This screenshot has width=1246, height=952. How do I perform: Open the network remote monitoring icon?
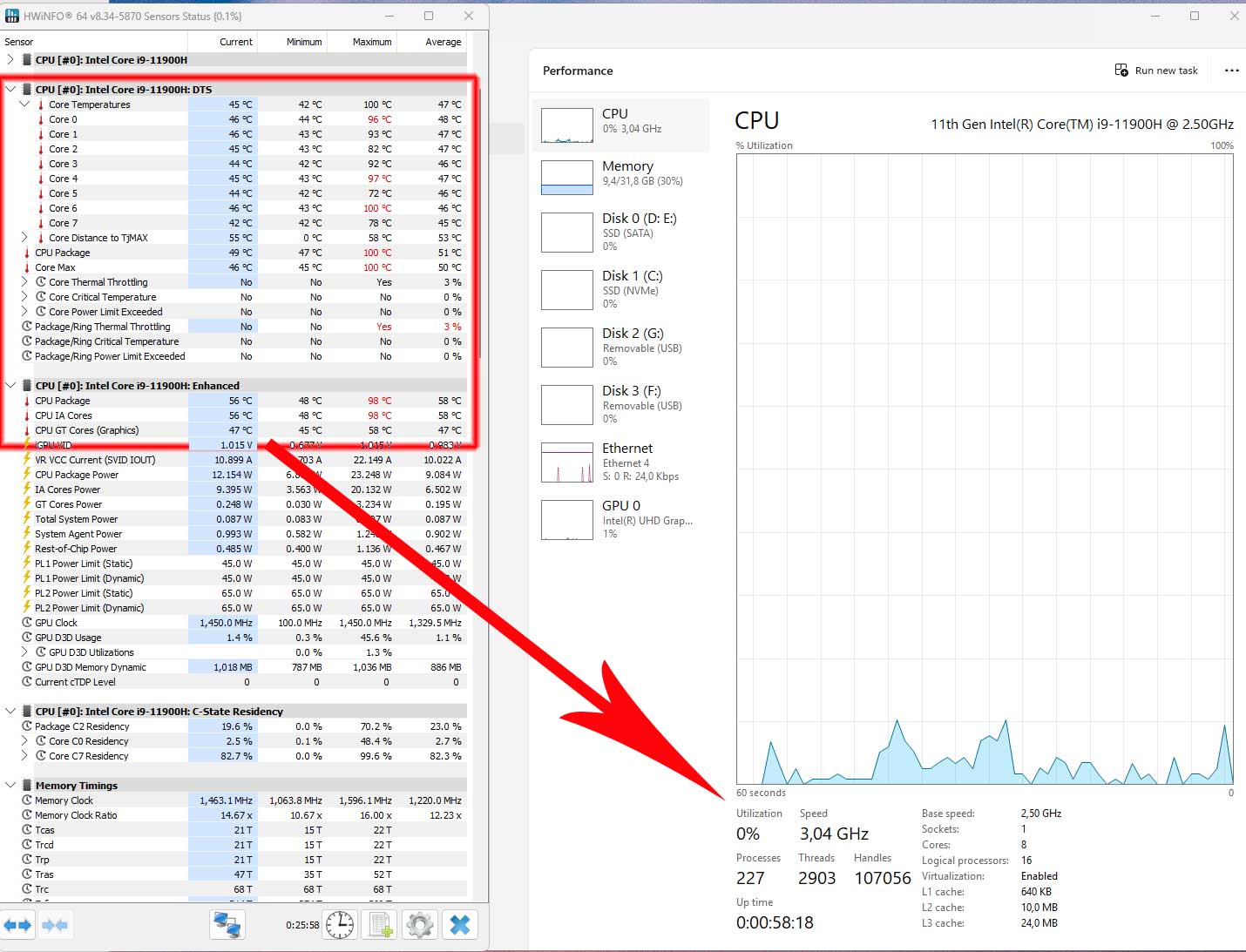tap(227, 925)
